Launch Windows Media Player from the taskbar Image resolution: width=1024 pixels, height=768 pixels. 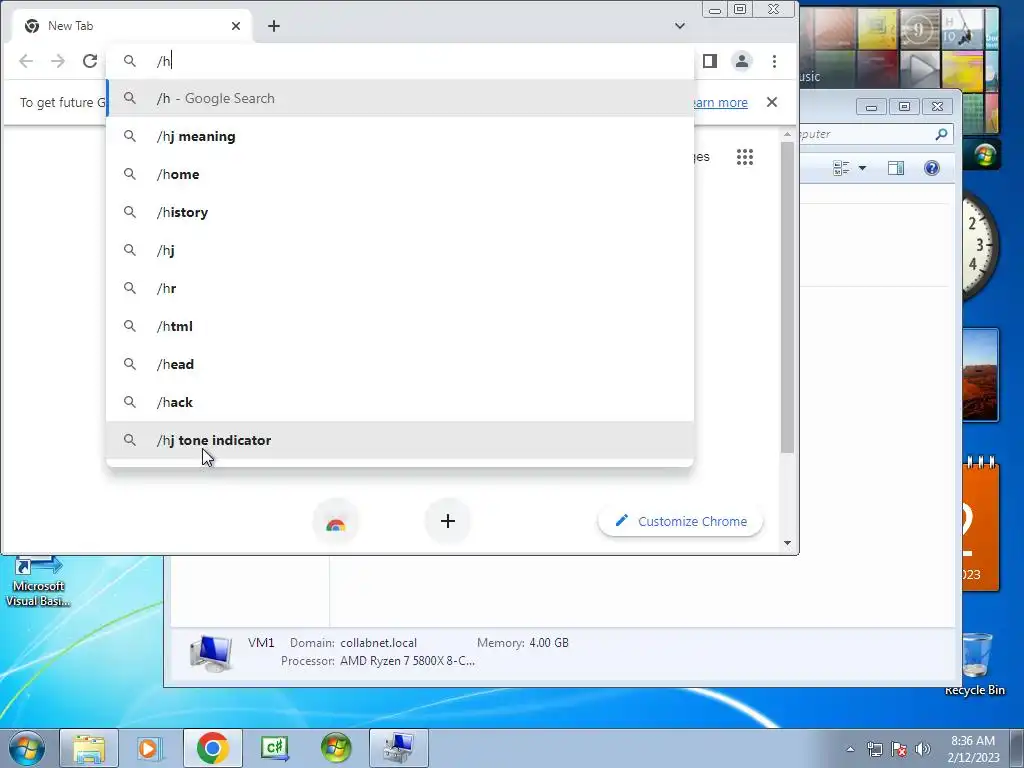[x=149, y=748]
